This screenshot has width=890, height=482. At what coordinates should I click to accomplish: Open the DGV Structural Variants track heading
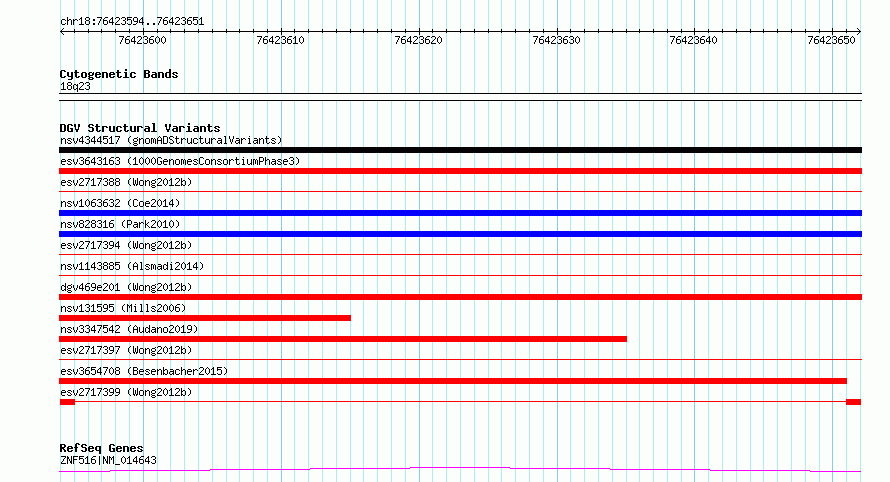coord(140,128)
